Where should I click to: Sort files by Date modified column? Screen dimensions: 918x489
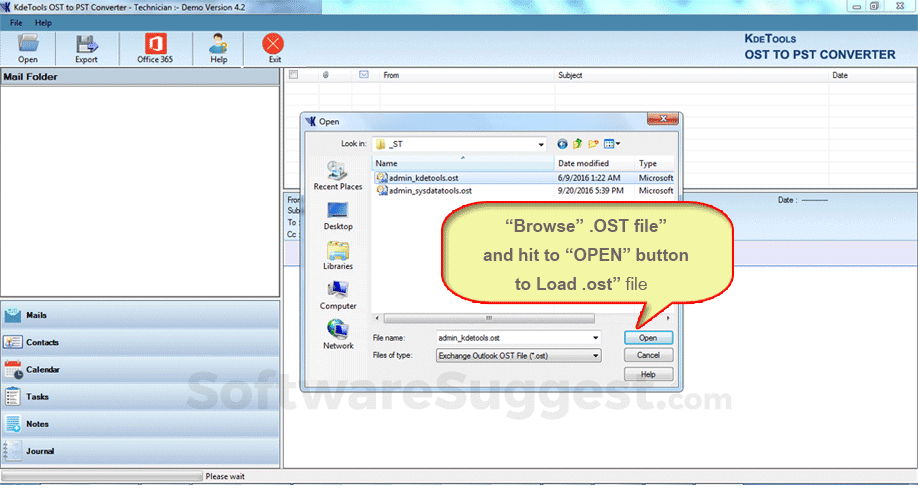coord(594,163)
